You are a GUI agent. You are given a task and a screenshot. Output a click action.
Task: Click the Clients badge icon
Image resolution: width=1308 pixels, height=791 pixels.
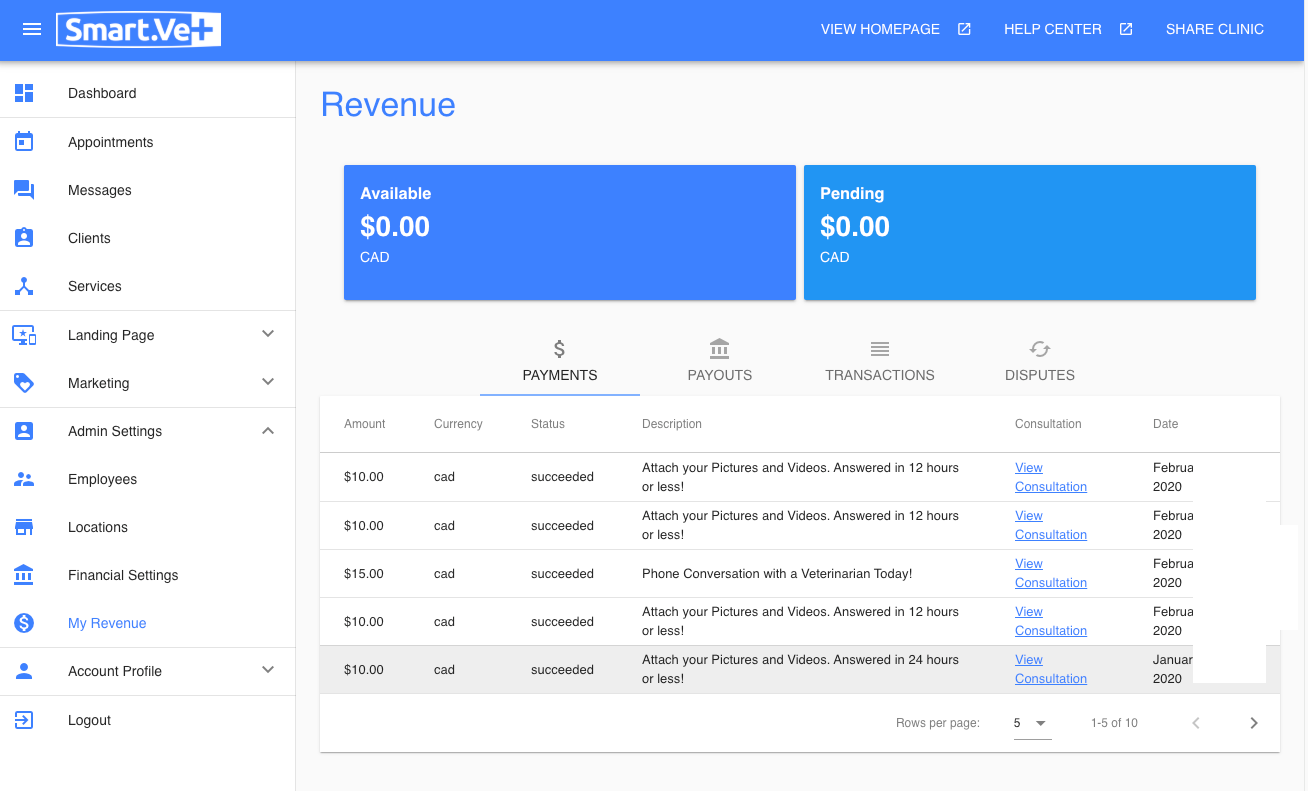tap(24, 238)
